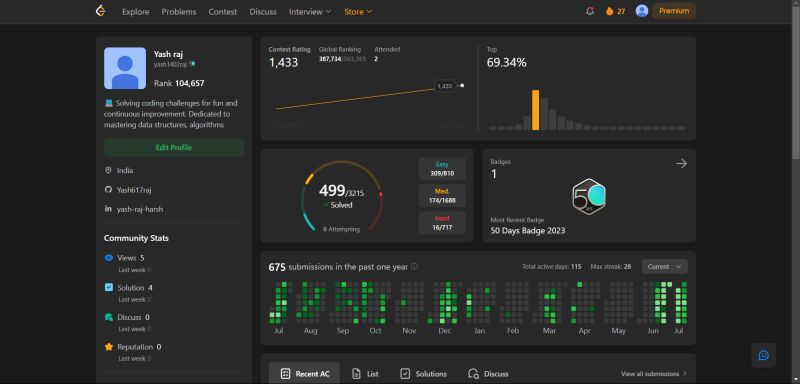Screen dimensions: 800x384
Task: Switch to the Solutions tab
Action: point(423,374)
